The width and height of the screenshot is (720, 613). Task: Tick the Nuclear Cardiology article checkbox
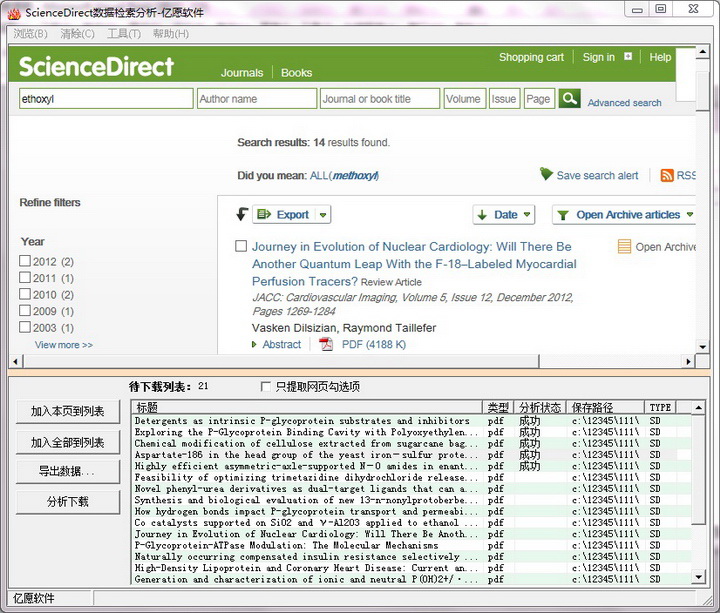pos(240,247)
